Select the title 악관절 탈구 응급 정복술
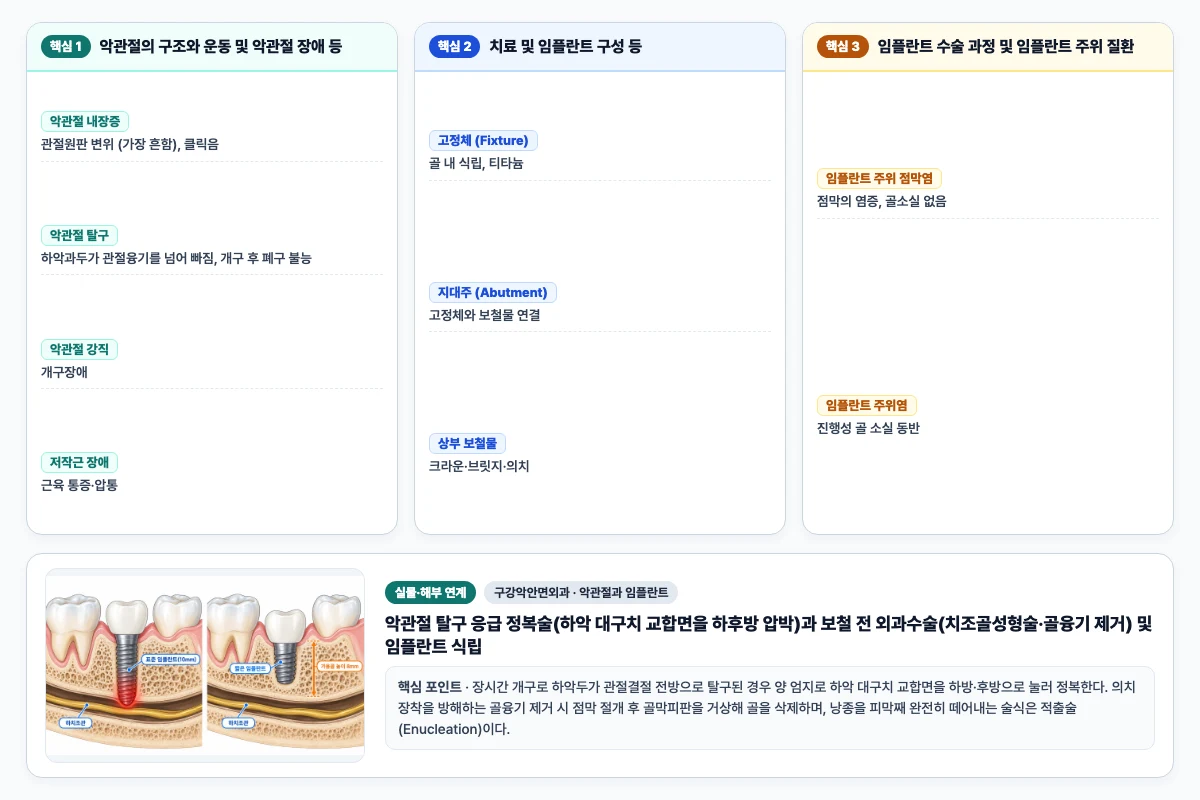The width and height of the screenshot is (1200, 800). click(468, 624)
